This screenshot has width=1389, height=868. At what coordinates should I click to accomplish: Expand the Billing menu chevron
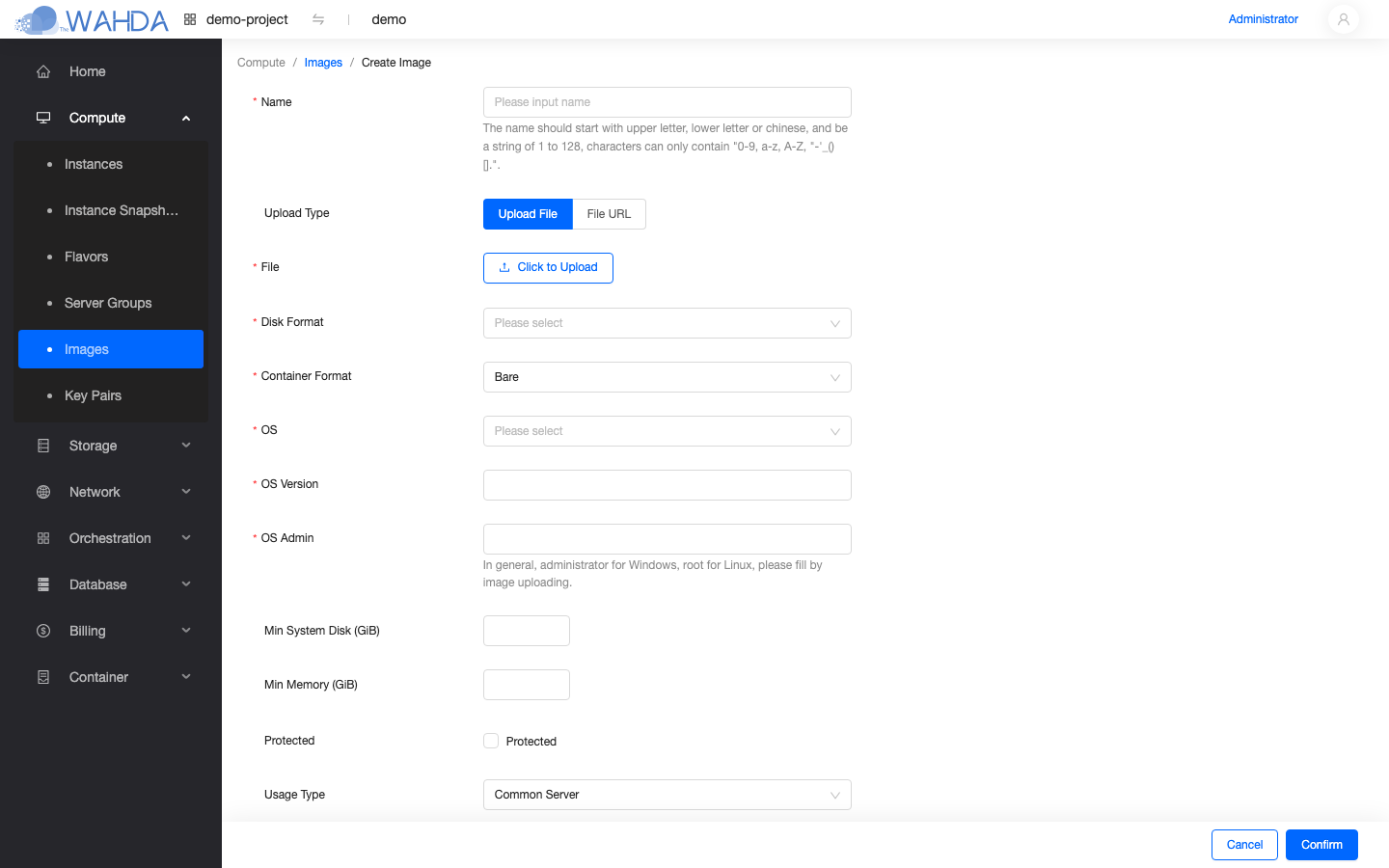point(186,631)
